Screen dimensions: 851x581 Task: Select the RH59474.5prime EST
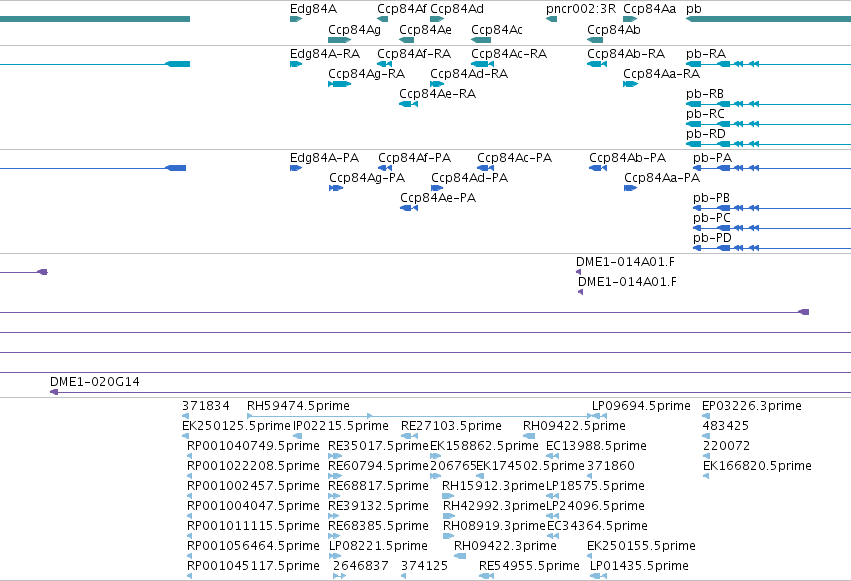(421, 416)
